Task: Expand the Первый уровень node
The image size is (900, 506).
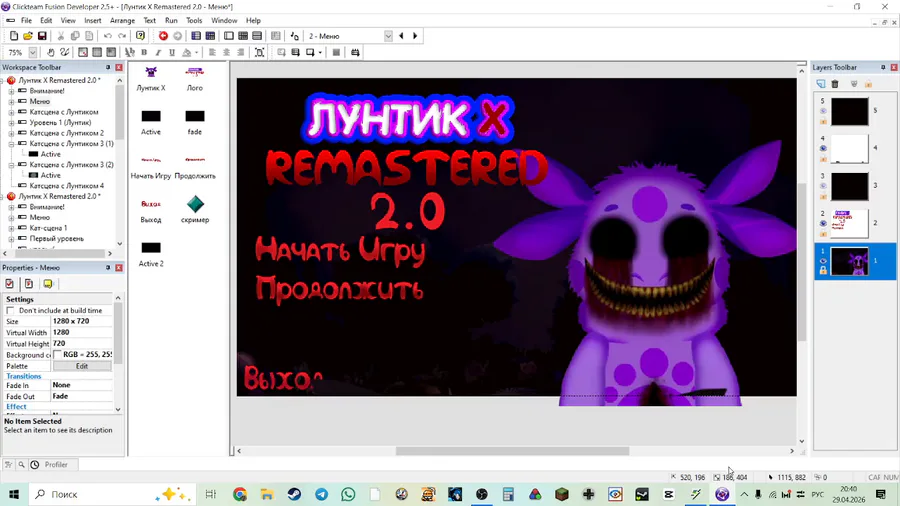Action: tap(11, 239)
